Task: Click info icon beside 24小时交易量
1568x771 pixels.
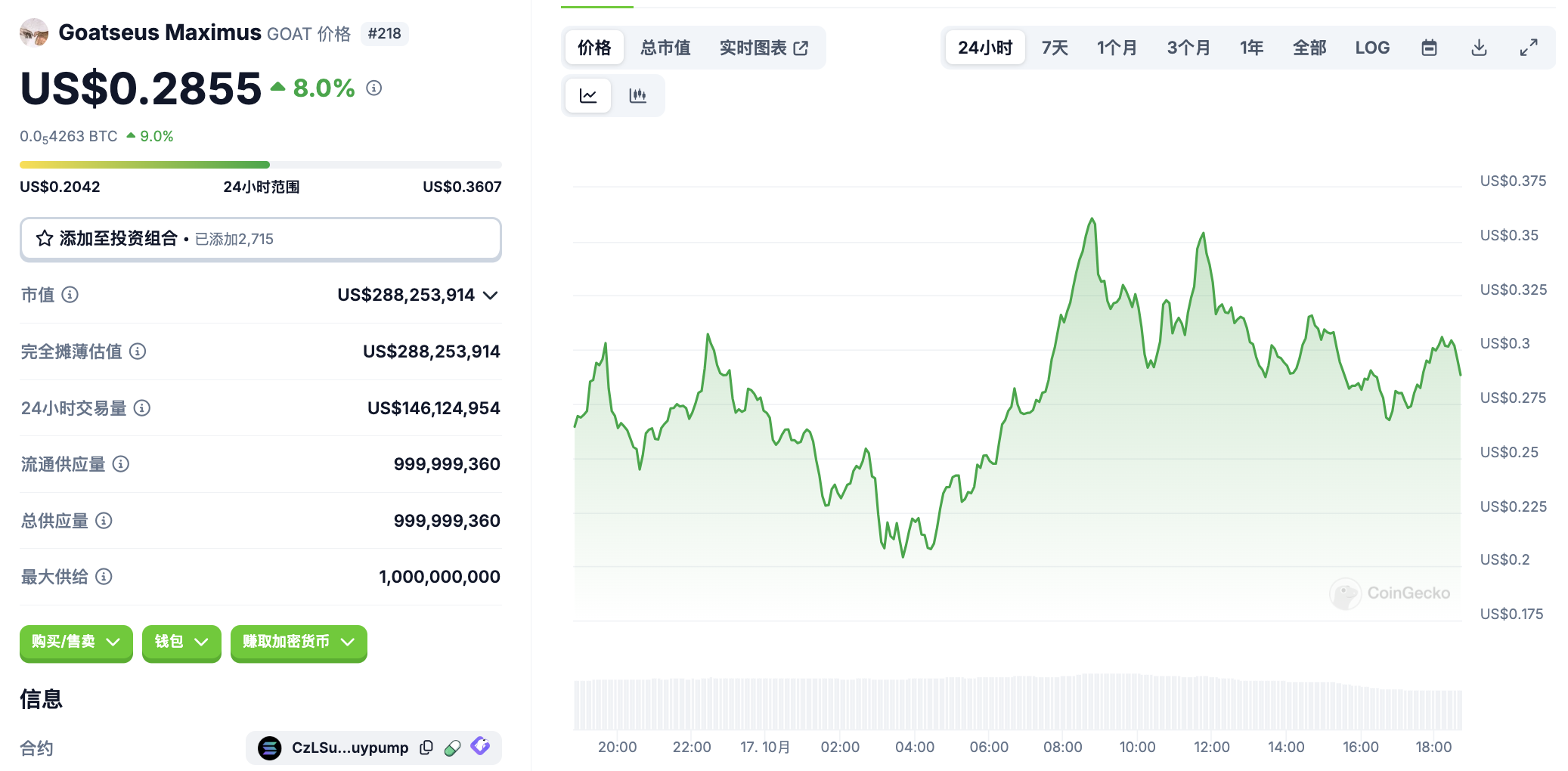Action: click(x=142, y=408)
